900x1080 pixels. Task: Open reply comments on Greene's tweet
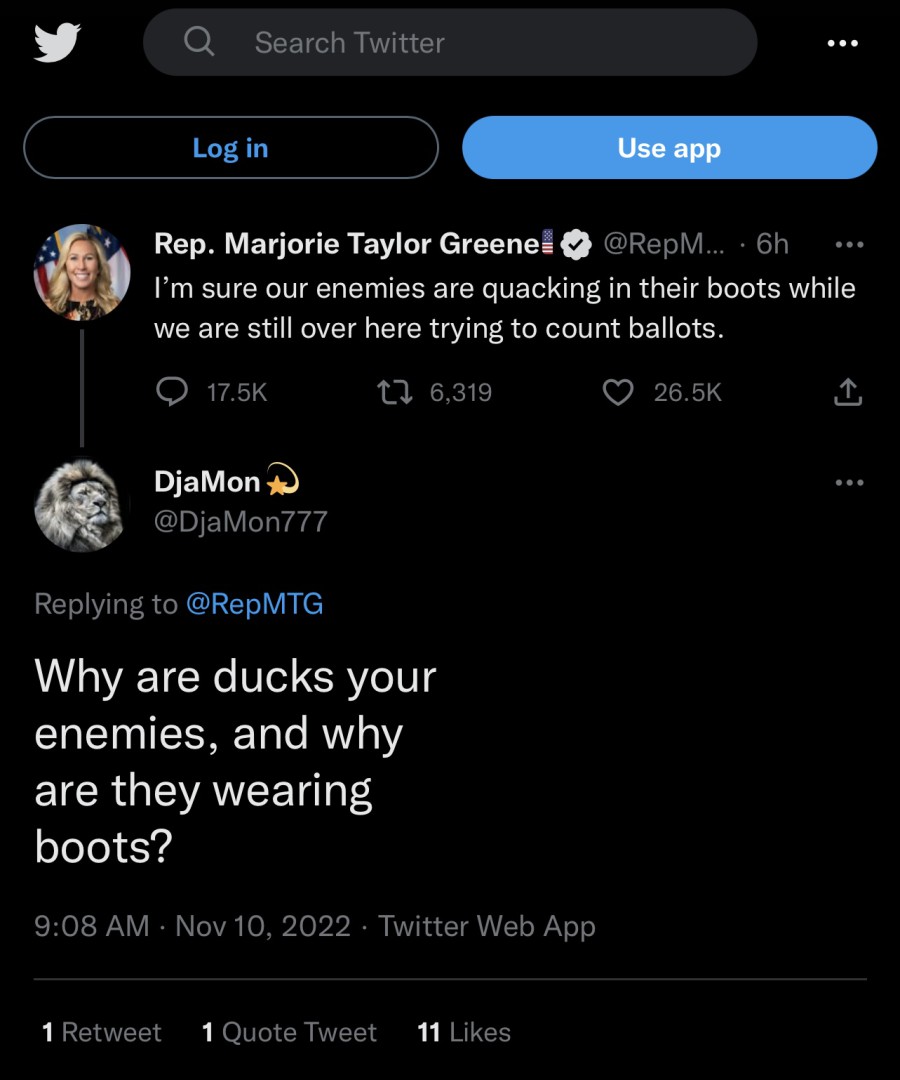pyautogui.click(x=174, y=393)
